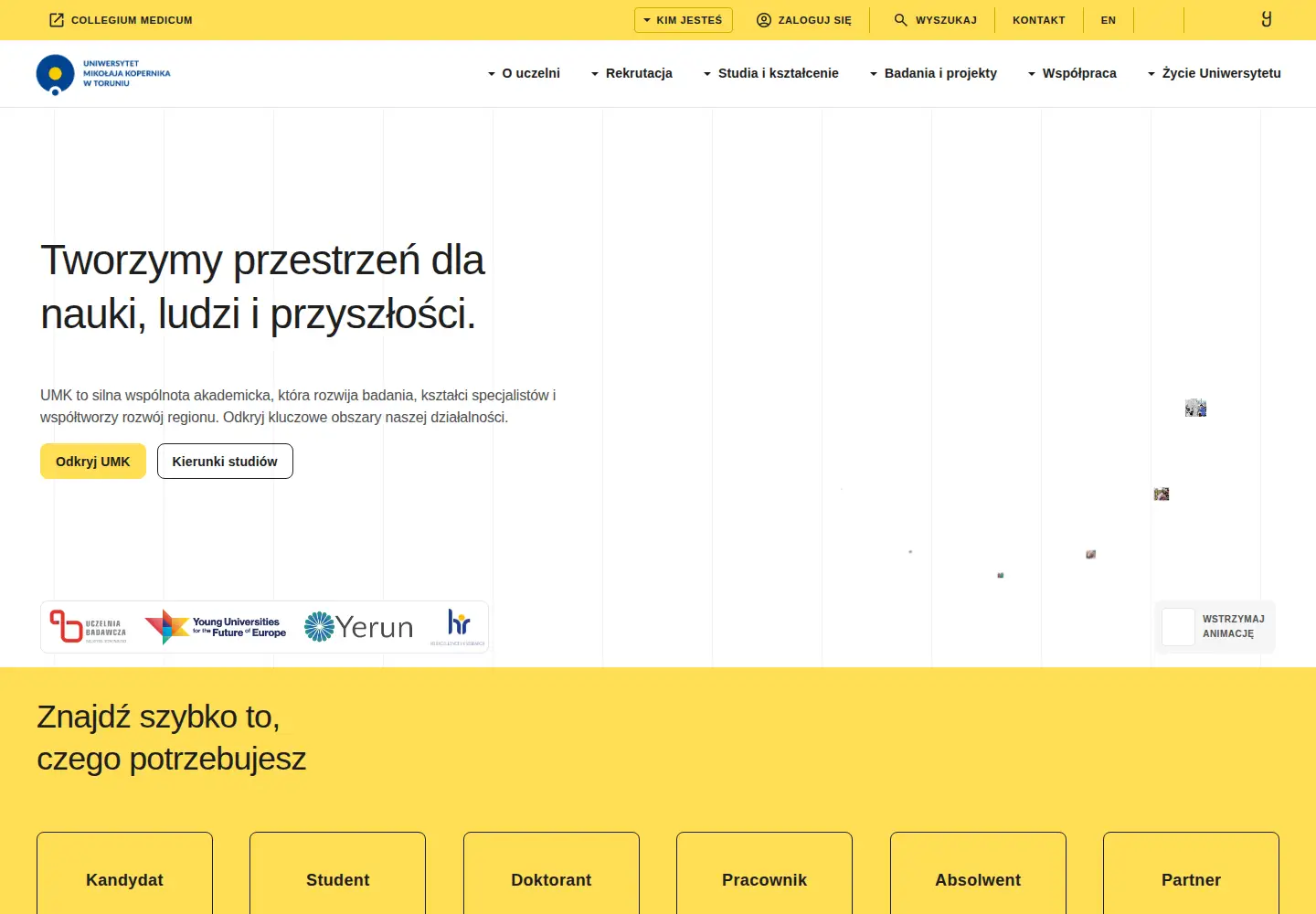
Task: Expand the Studia i kształcenie menu
Action: (770, 73)
